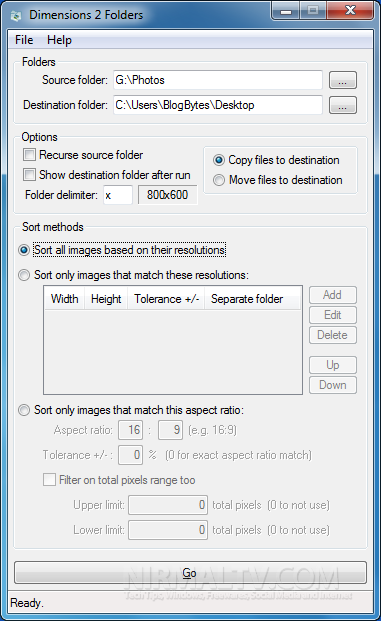The image size is (381, 621).
Task: Click the Separate folder column header
Action: (x=252, y=299)
